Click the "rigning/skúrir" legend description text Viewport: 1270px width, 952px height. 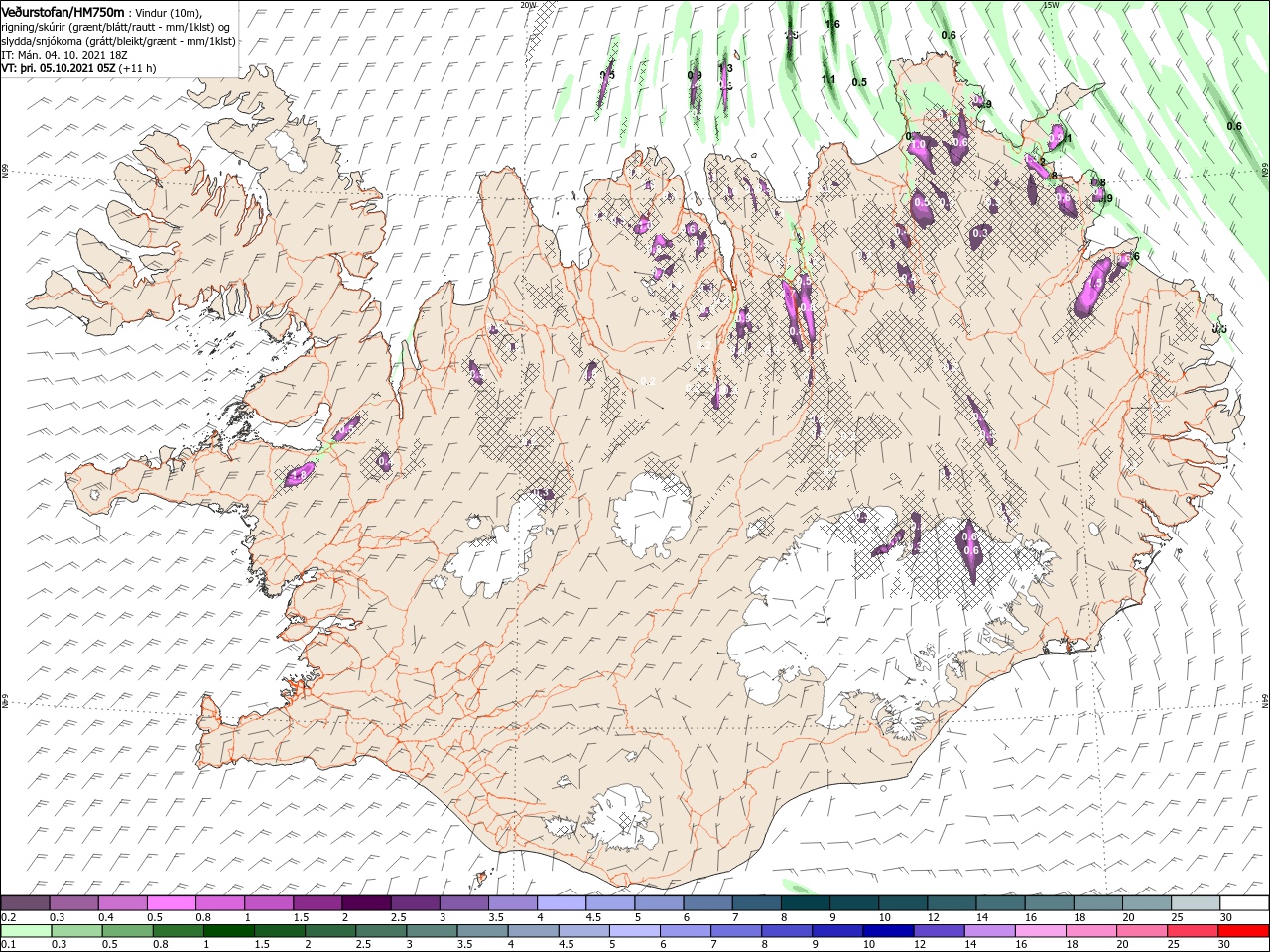click(x=35, y=27)
